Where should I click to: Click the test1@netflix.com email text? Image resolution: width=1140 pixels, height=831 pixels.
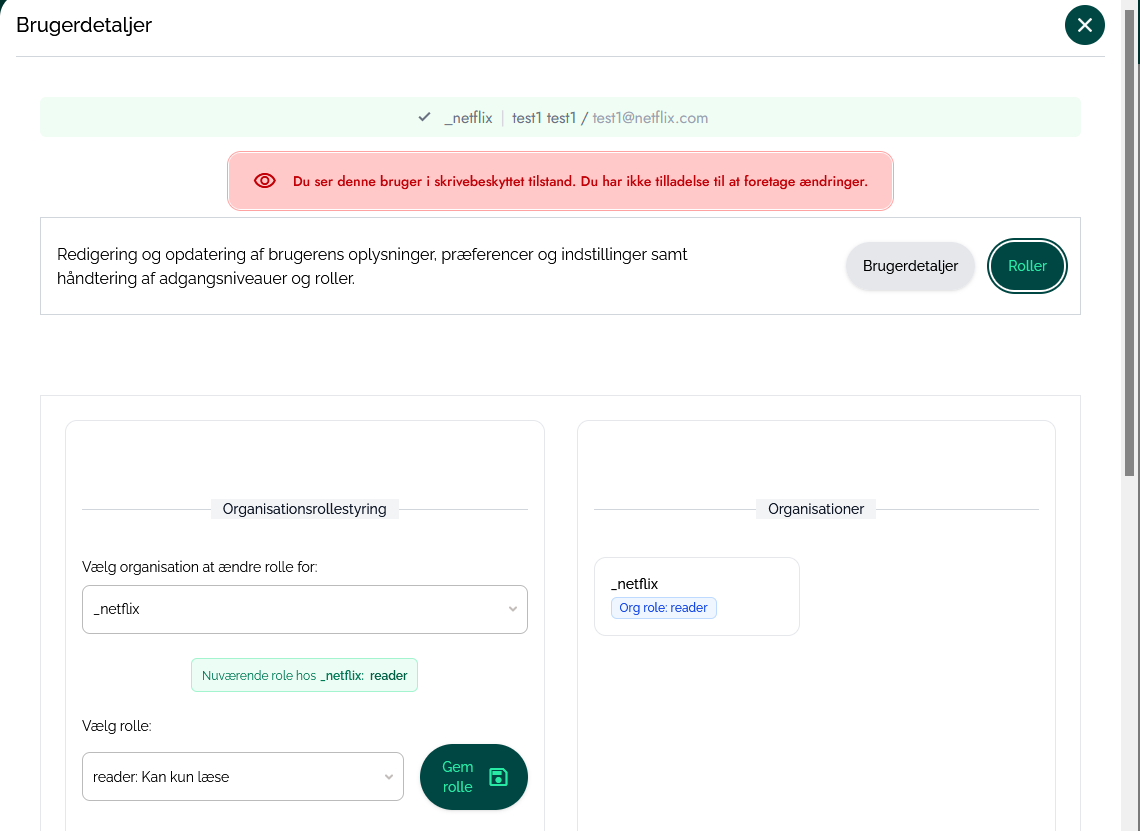(650, 118)
